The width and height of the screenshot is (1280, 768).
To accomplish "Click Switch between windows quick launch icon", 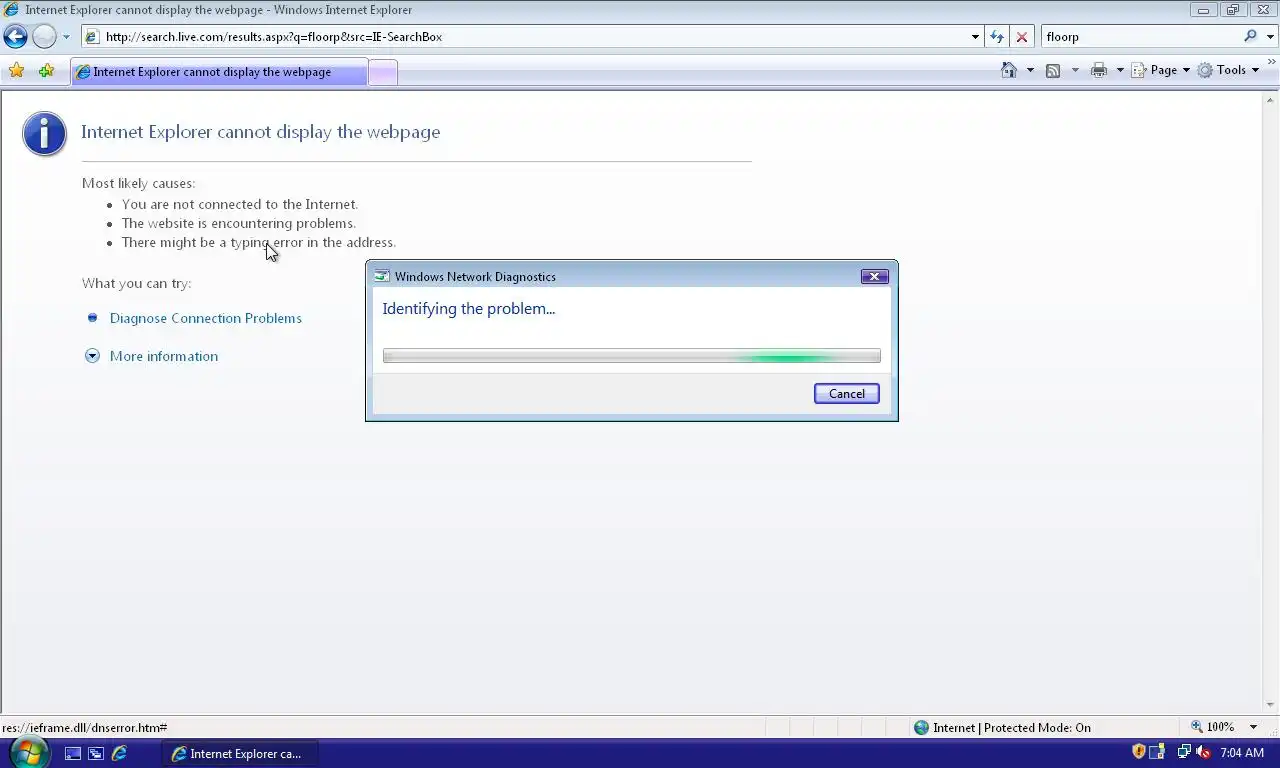I will (96, 754).
